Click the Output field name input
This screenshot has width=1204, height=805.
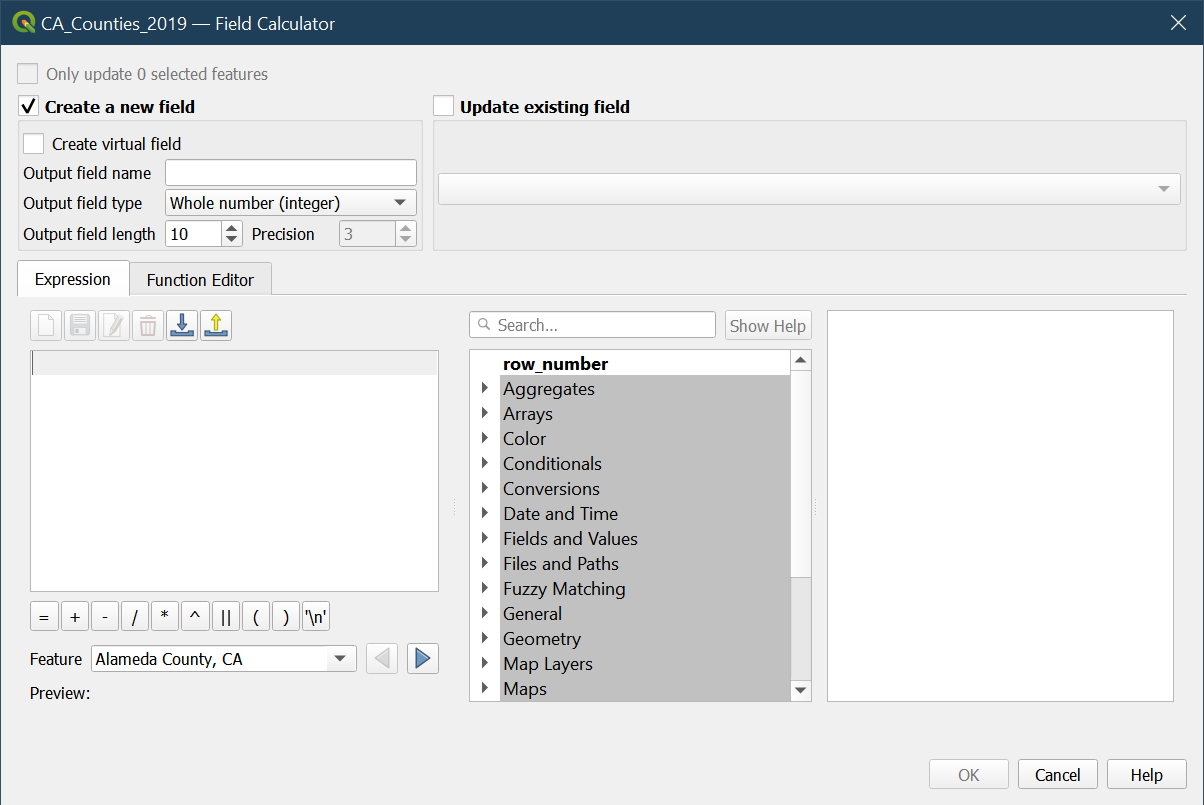click(290, 173)
